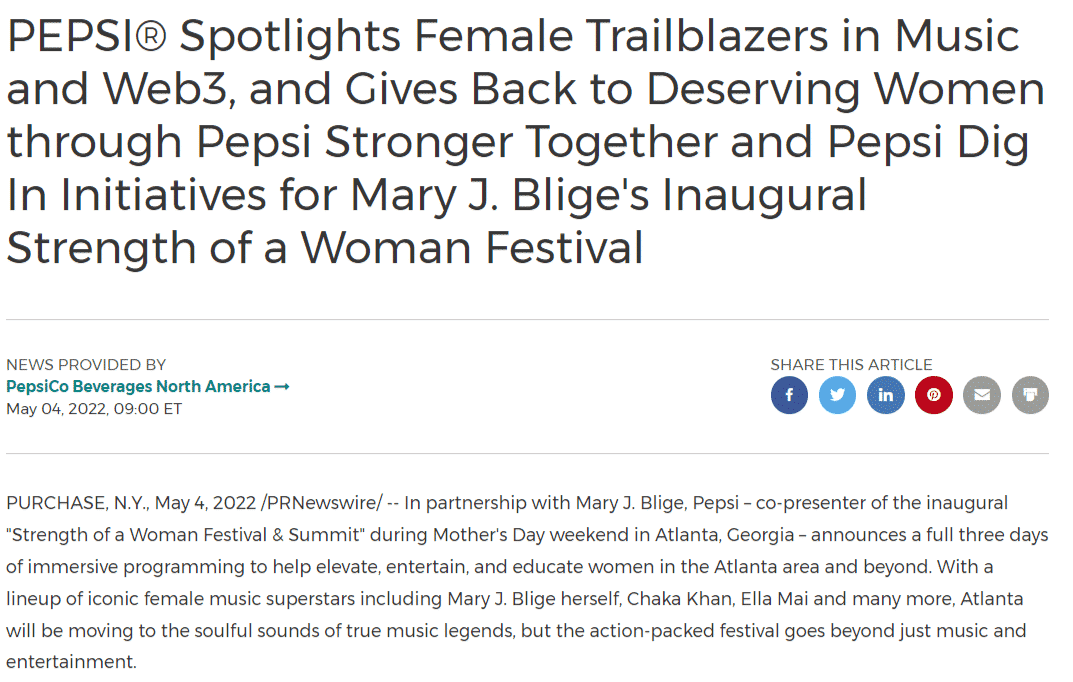Click the SHARE THIS ARTICLE label
Image resolution: width=1073 pixels, height=682 pixels.
coord(851,365)
